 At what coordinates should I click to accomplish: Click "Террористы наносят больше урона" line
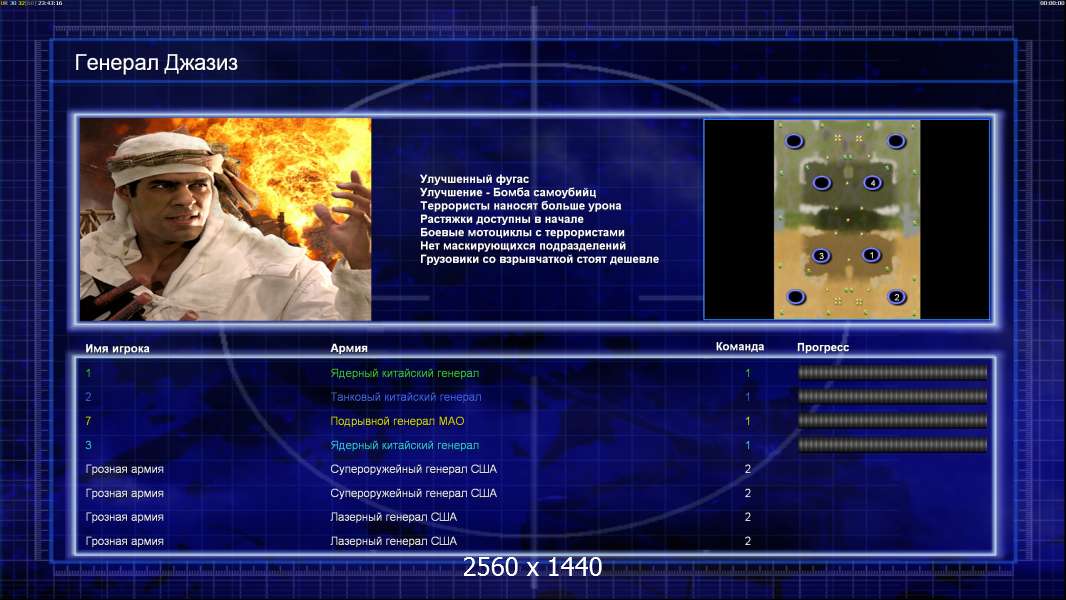pos(520,206)
